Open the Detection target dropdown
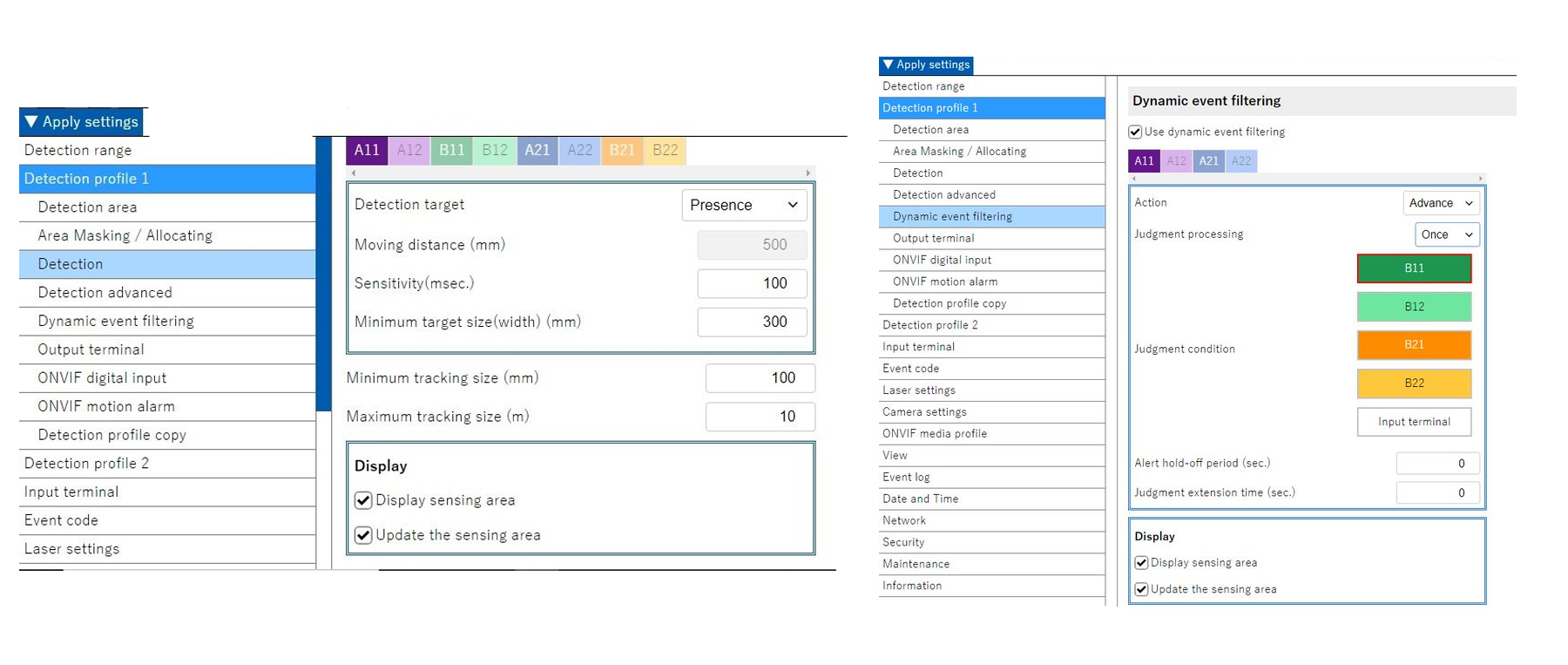Image resolution: width=1568 pixels, height=665 pixels. (743, 205)
